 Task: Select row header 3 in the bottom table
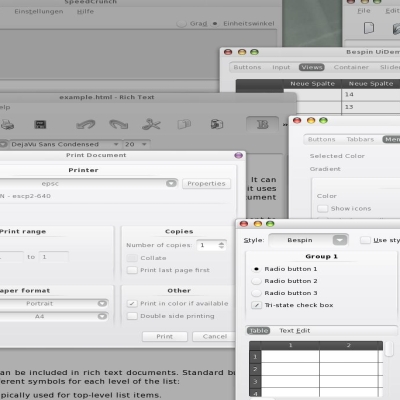click(255, 381)
